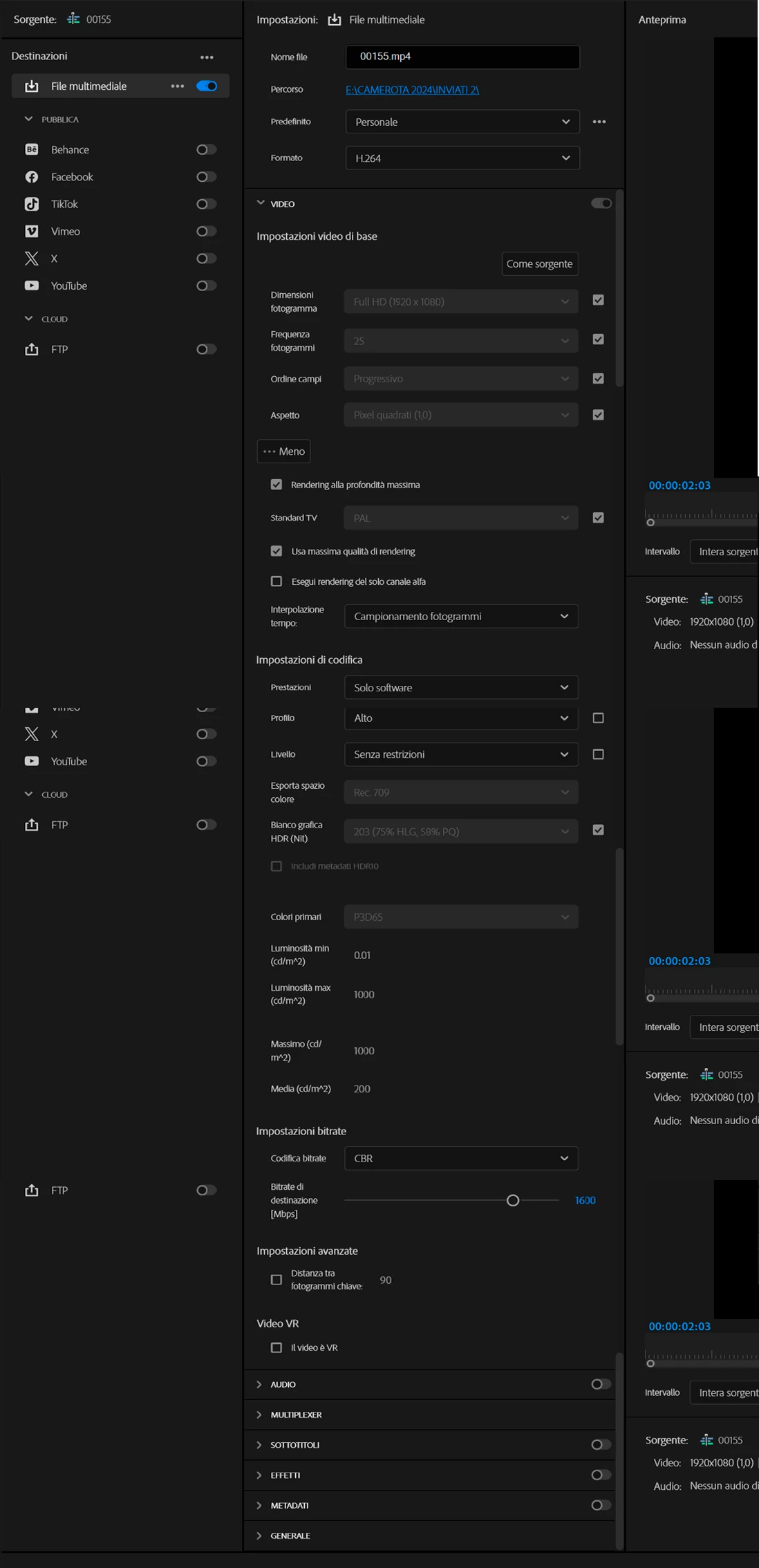Expand the SOTTOTITOLI section

(259, 1445)
